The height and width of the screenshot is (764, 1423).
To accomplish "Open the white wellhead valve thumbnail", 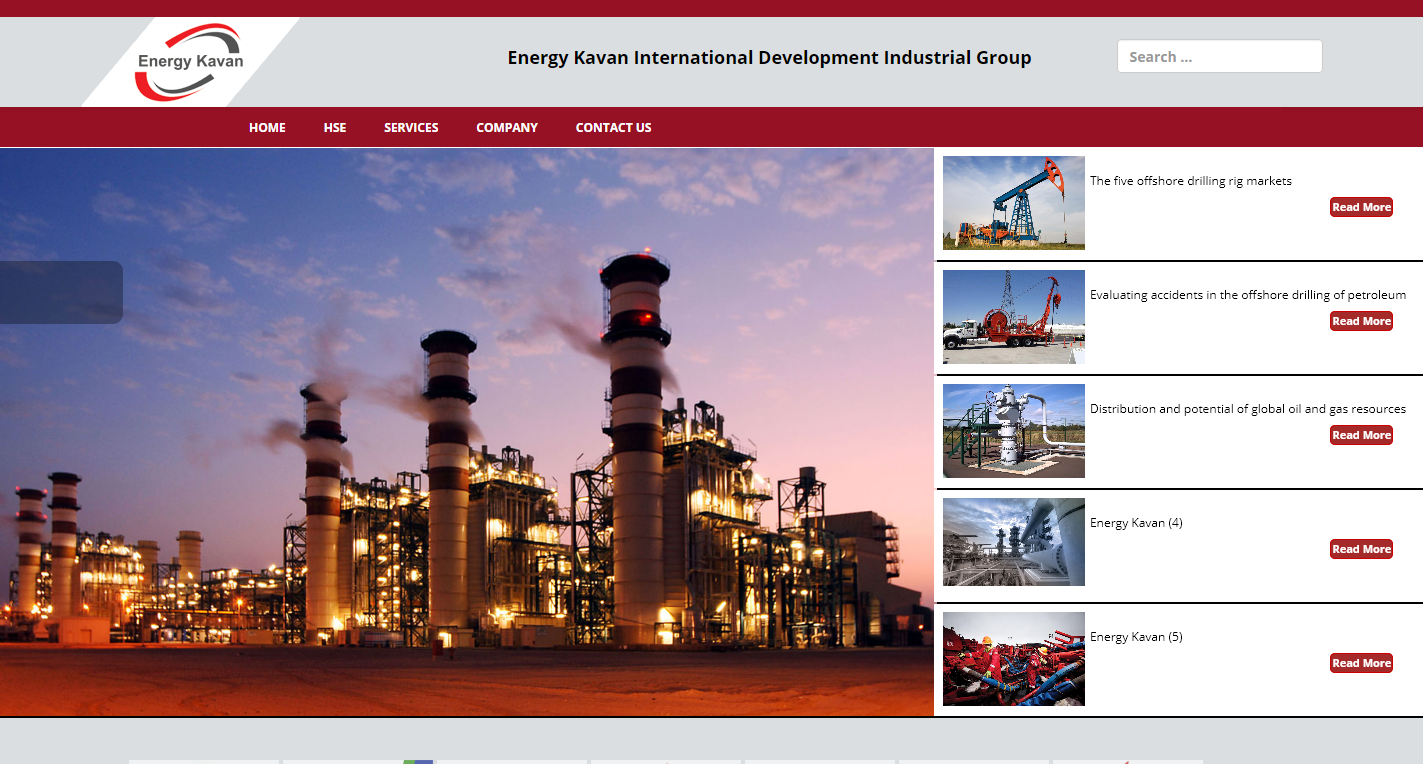I will tap(1014, 431).
